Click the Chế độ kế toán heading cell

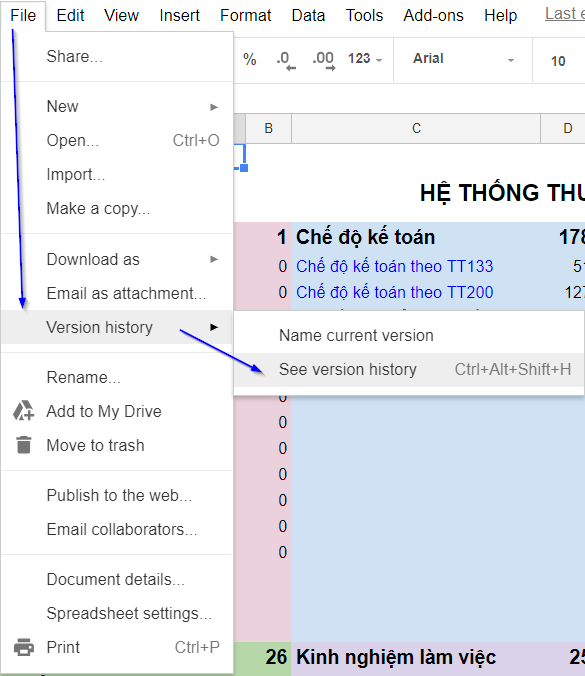coord(416,237)
